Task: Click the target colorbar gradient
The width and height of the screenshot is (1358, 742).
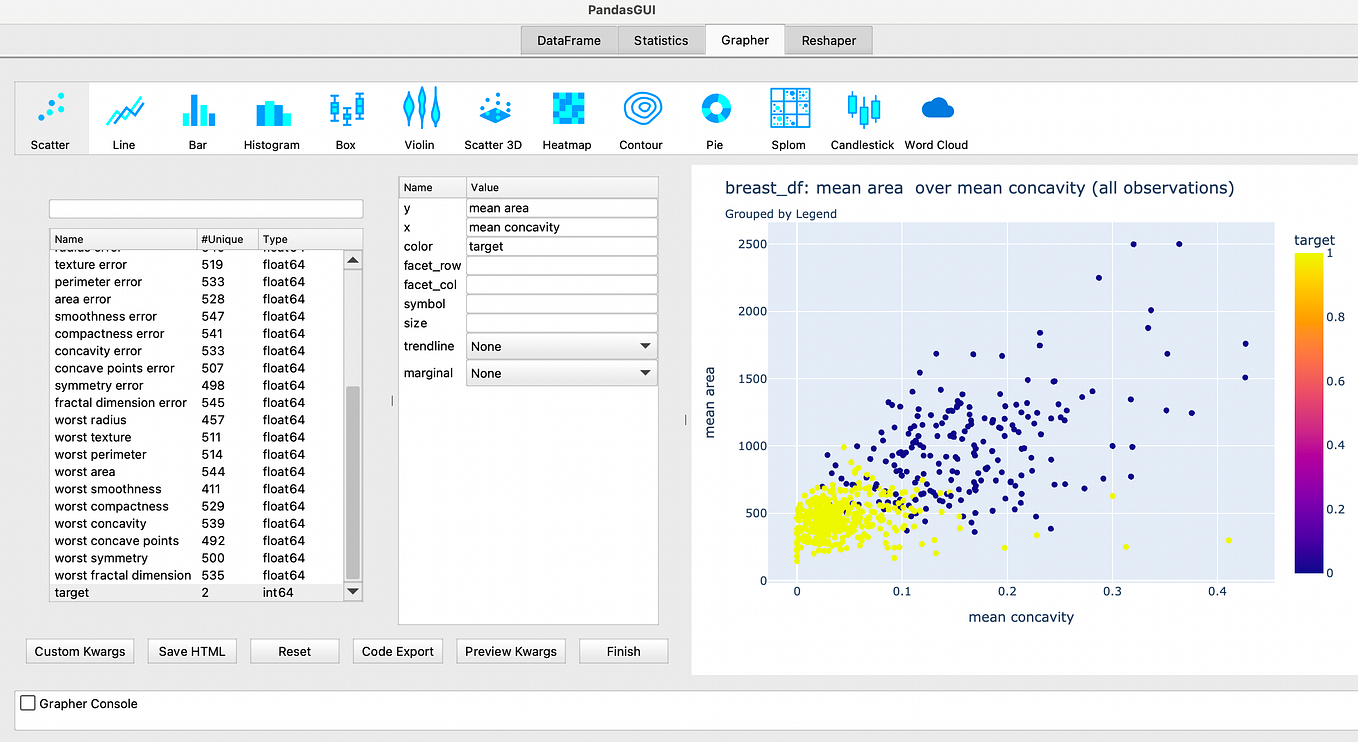Action: click(1309, 410)
